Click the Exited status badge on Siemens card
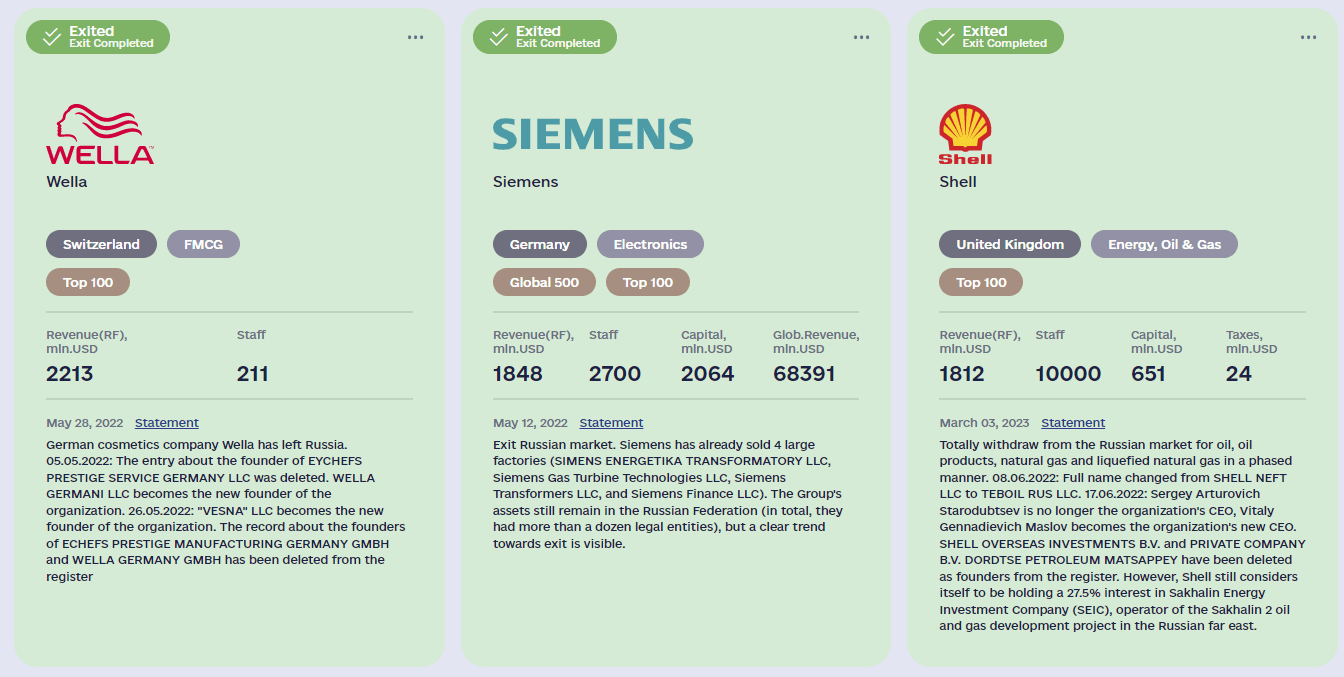Image resolution: width=1344 pixels, height=677 pixels. point(545,37)
